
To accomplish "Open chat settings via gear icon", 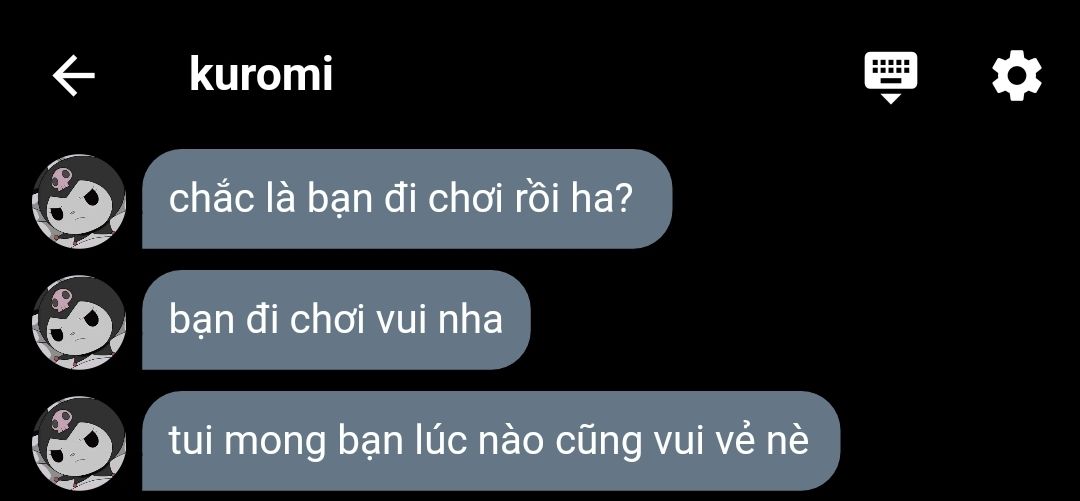I will click(1017, 76).
